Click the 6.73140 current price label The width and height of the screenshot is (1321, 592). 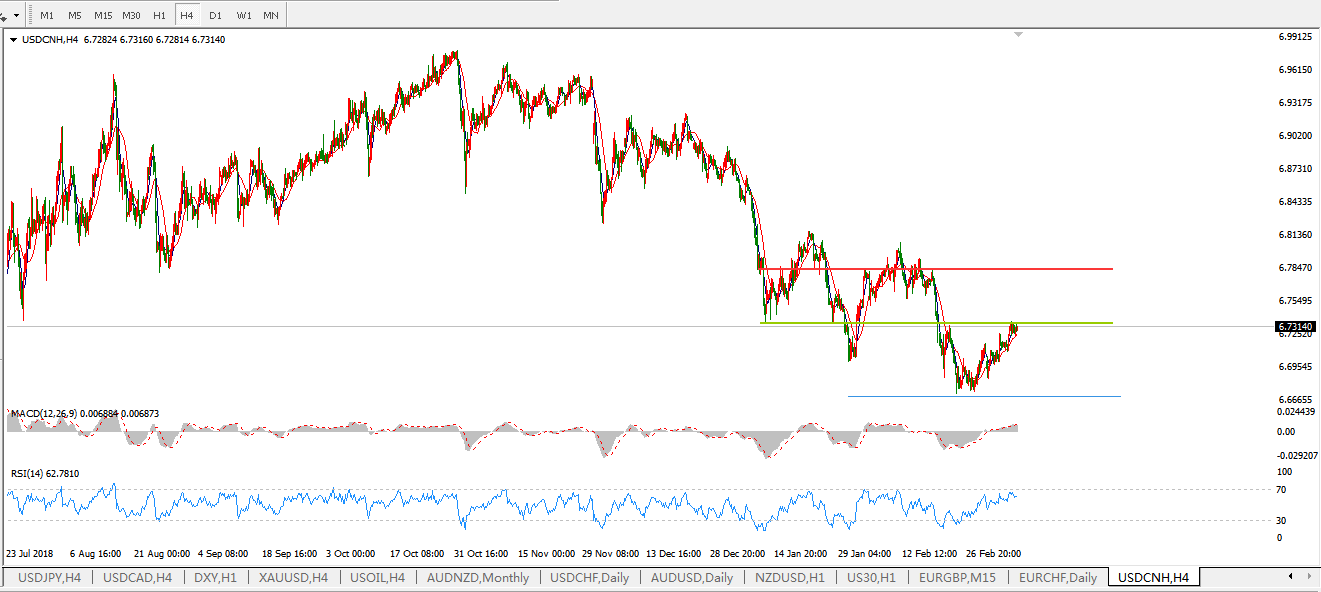pos(1295,327)
